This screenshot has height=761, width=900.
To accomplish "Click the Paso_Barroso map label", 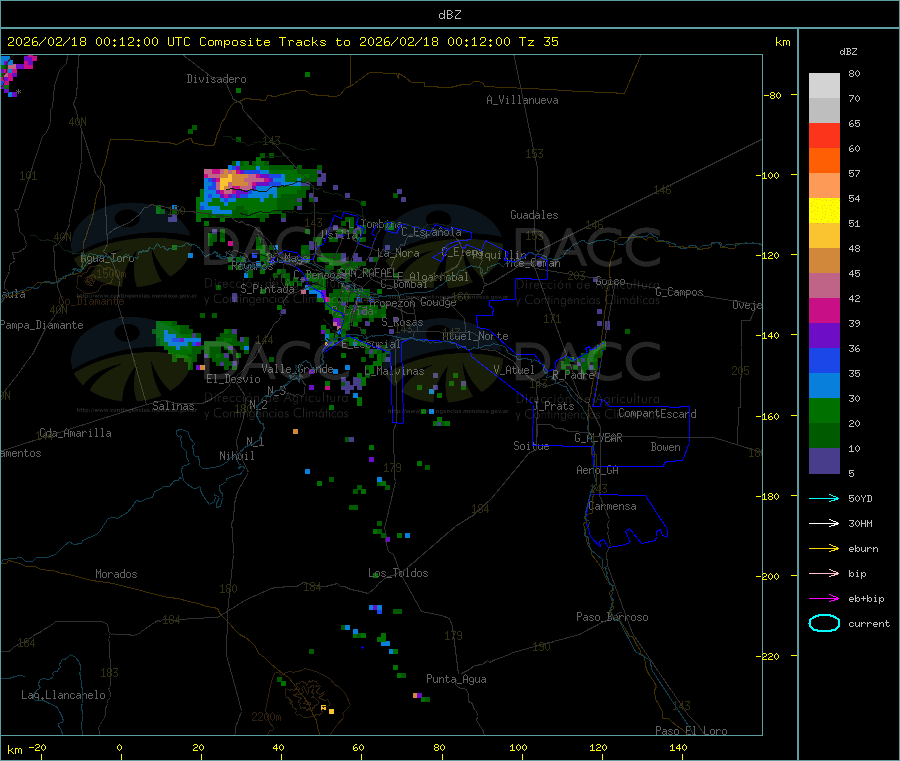I will tap(612, 617).
